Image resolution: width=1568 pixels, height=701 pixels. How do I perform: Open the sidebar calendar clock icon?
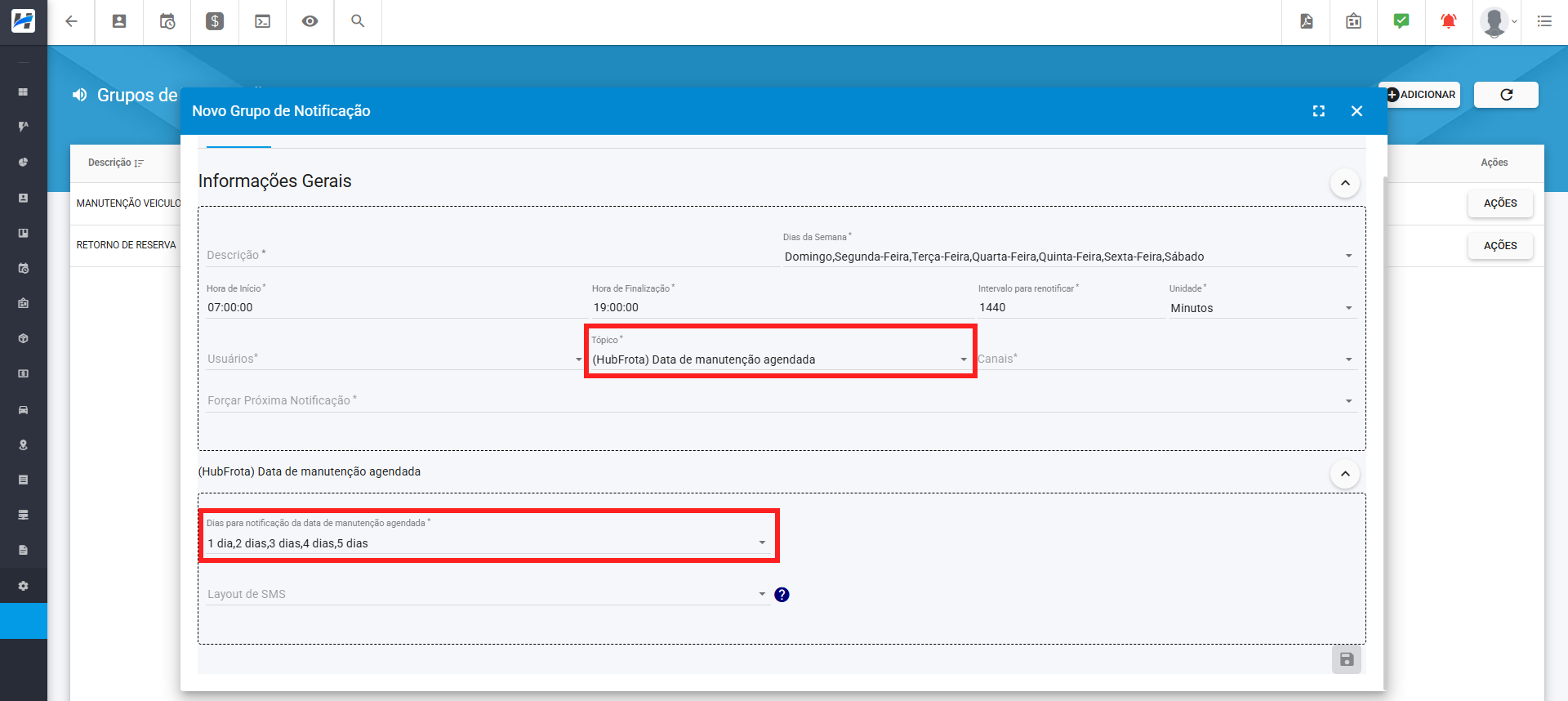pos(23,268)
